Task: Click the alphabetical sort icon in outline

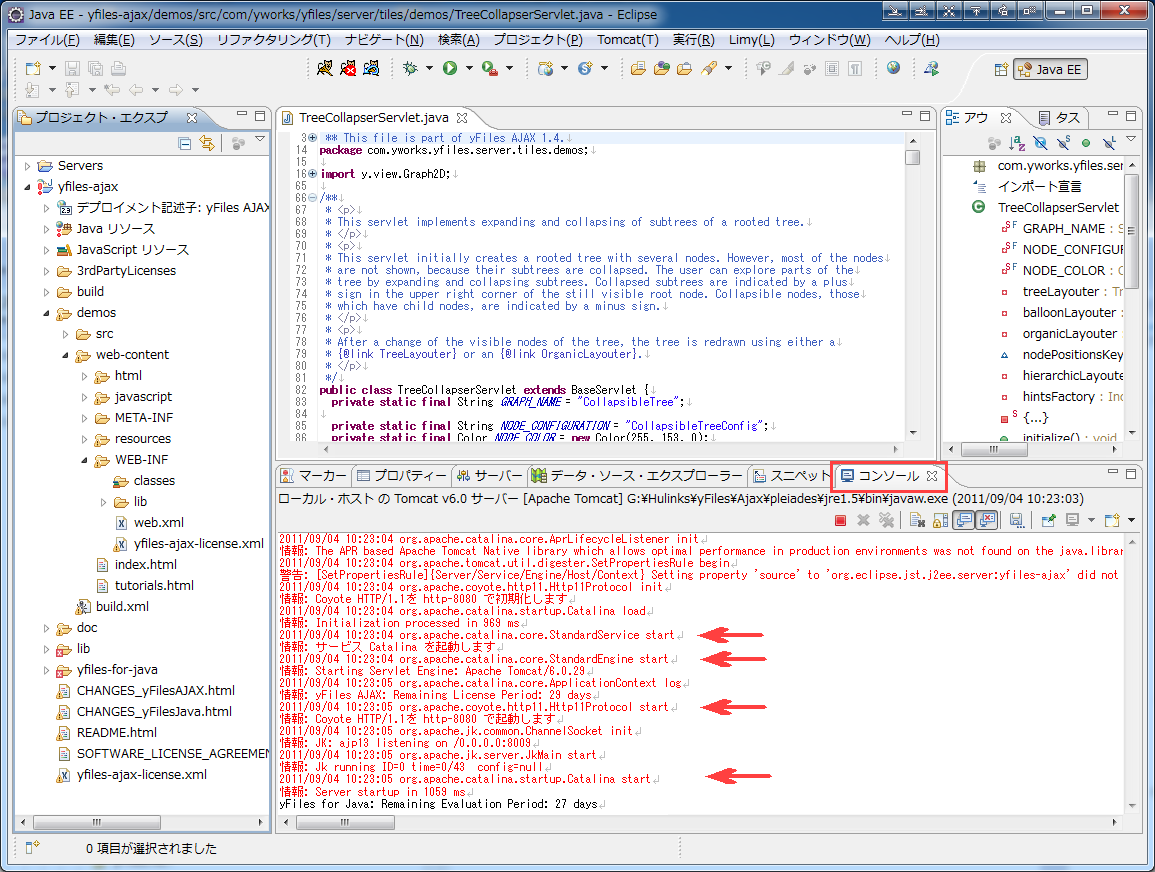Action: pyautogui.click(x=1017, y=144)
